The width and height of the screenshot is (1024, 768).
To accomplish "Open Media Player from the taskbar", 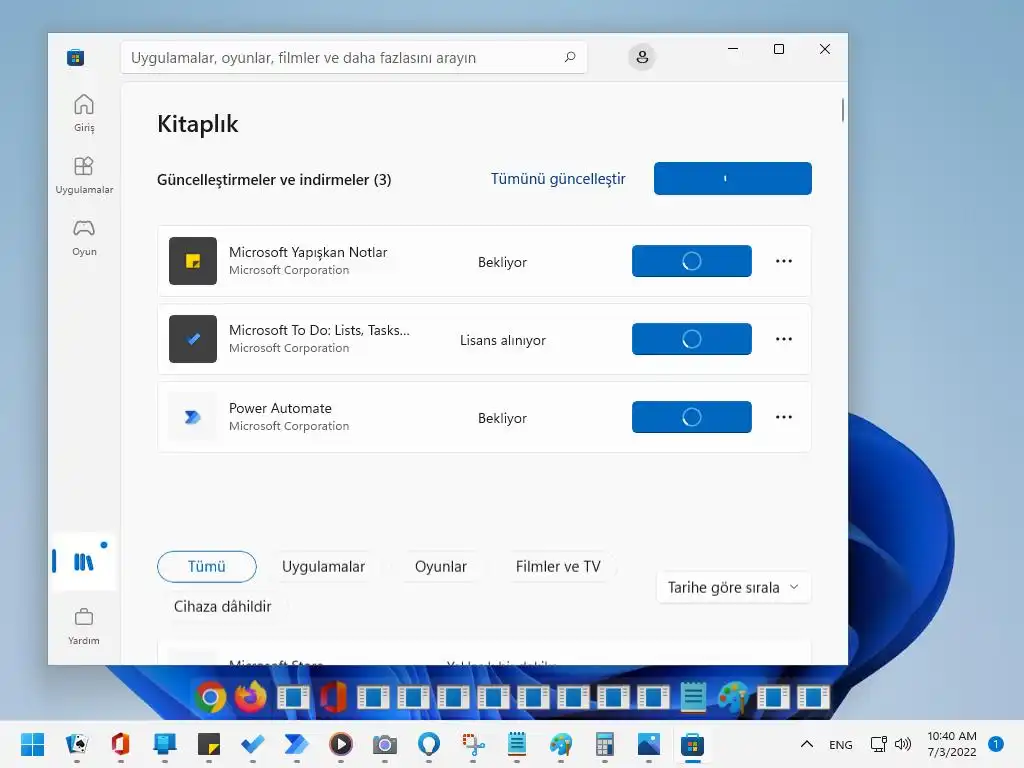I will [x=341, y=744].
